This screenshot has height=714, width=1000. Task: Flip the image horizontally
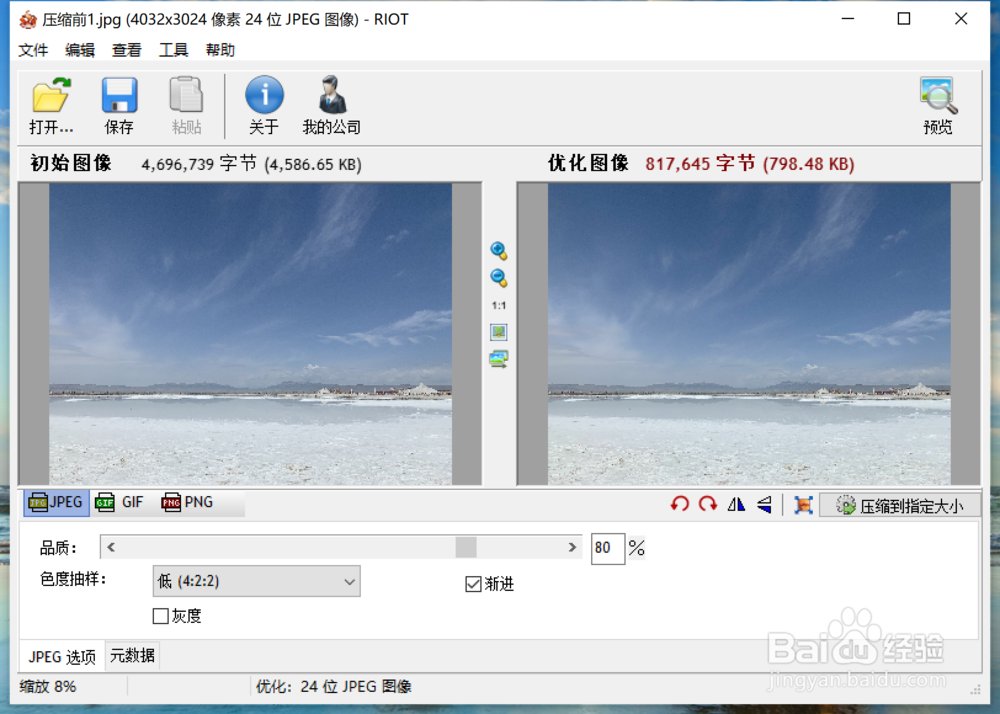click(737, 505)
